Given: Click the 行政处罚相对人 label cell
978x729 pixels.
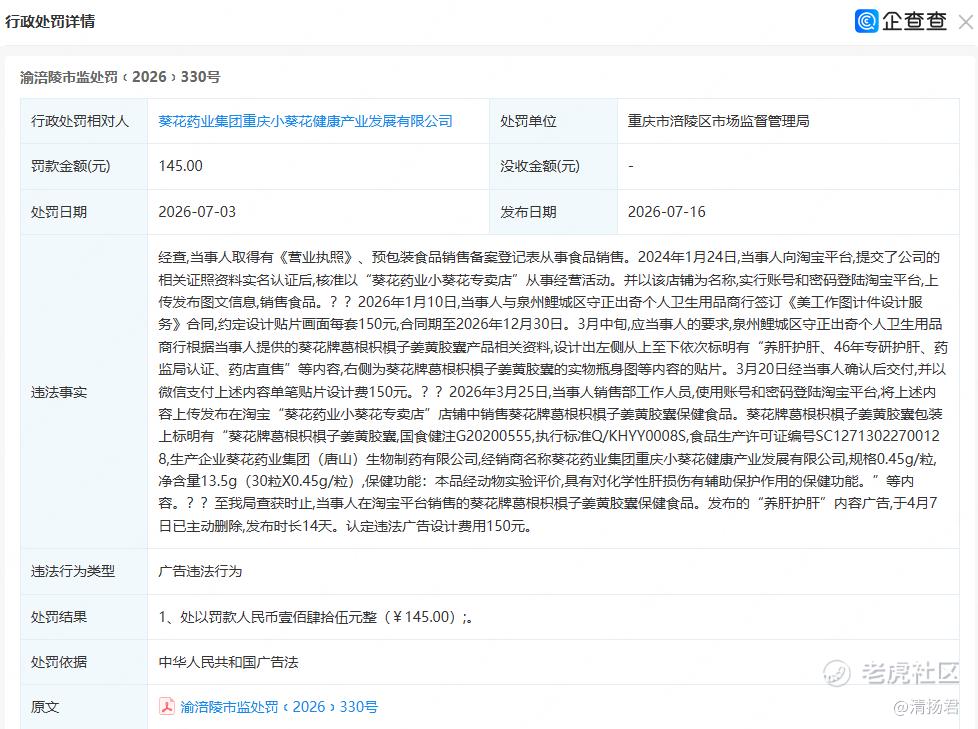Looking at the screenshot, I should click(84, 121).
